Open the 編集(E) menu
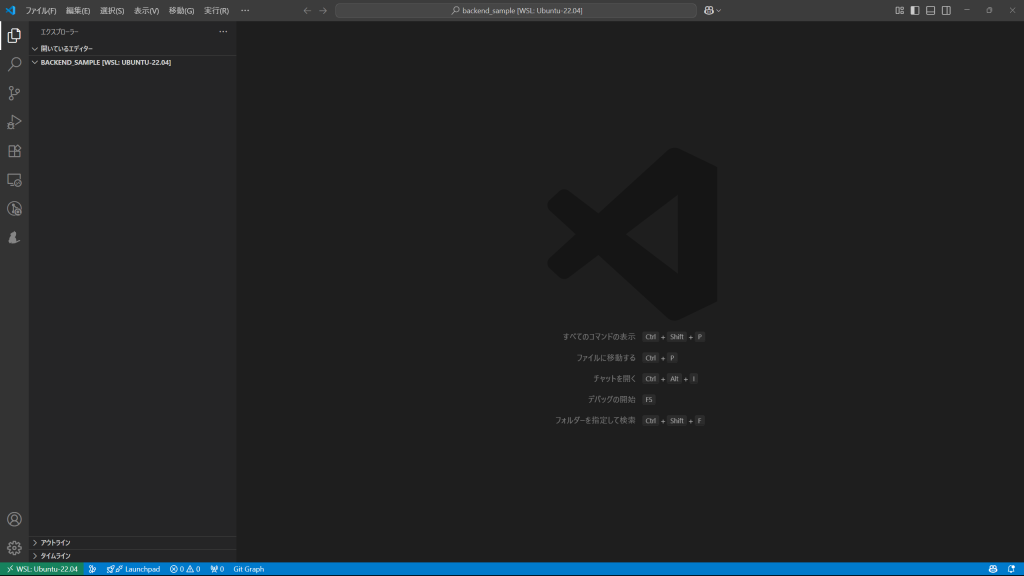Screen dimensions: 1024x576 (78, 10)
